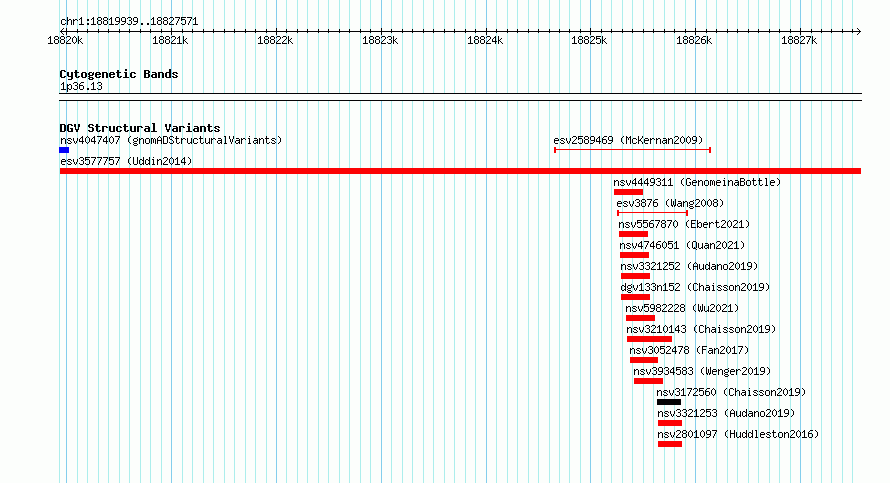
Task: Select the long red esv3577757 variant bar
Action: click(x=460, y=171)
